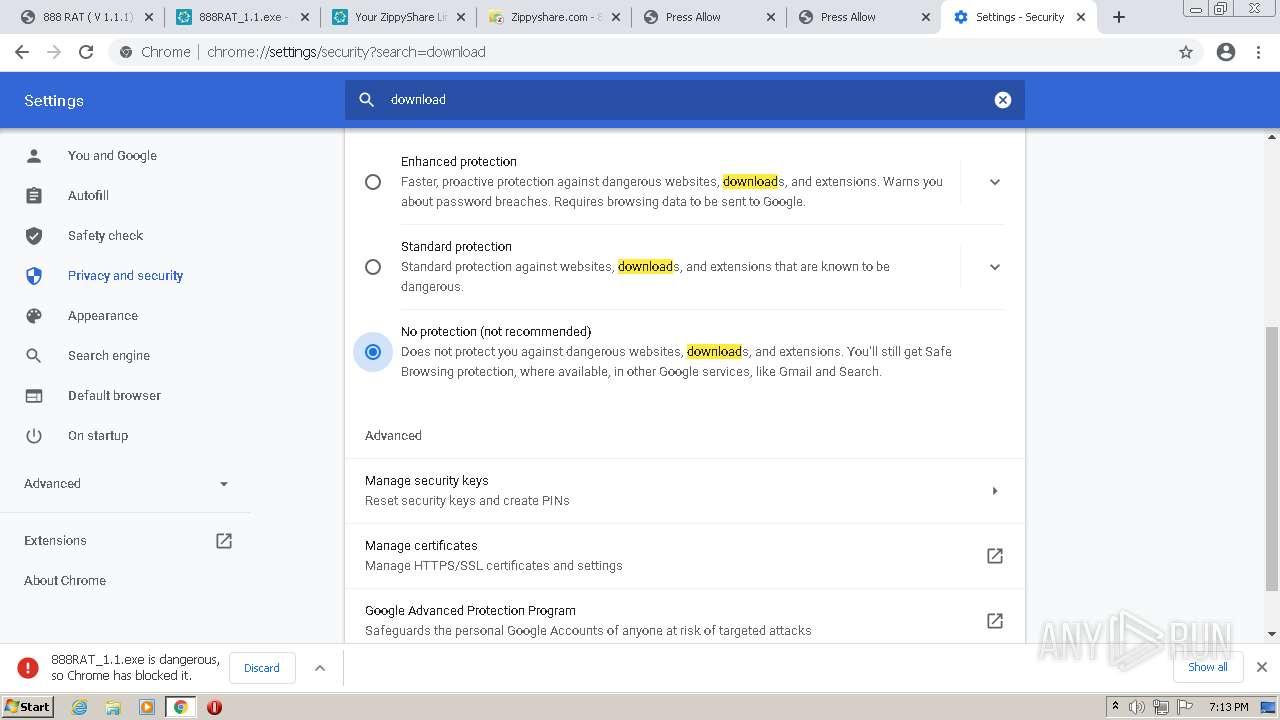Select No protection radio button
Image resolution: width=1280 pixels, height=720 pixels.
click(373, 352)
